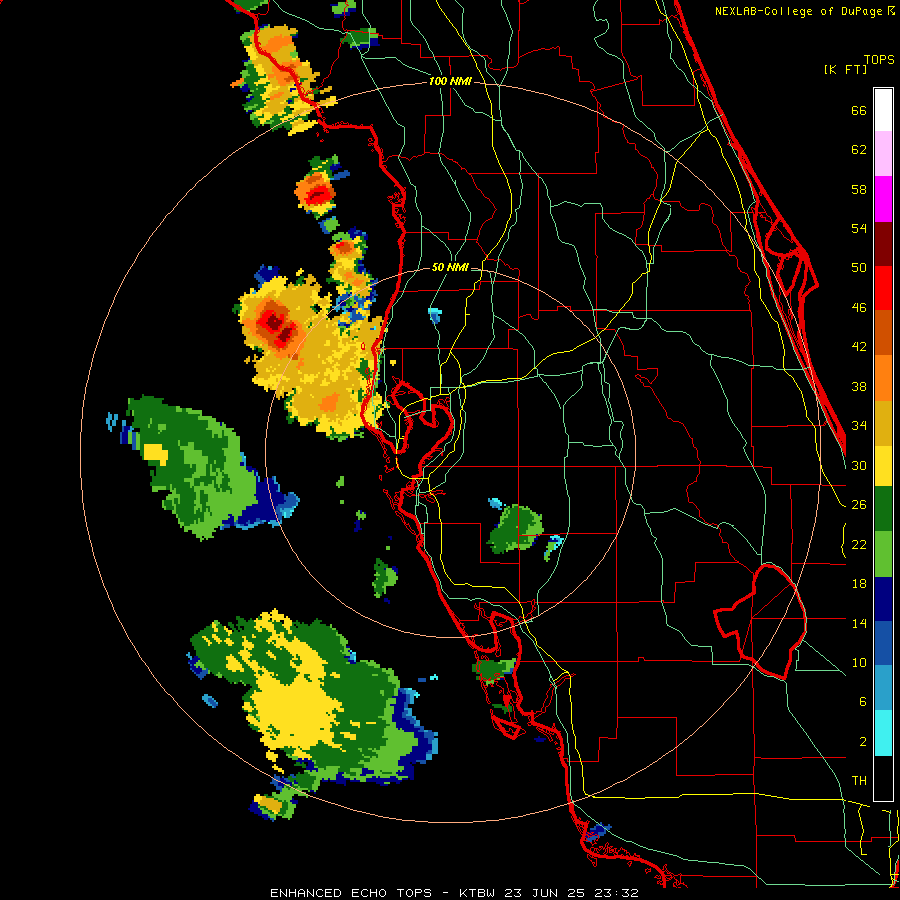The image size is (900, 900).
Task: Click the TOPS legend heading
Action: [879, 59]
